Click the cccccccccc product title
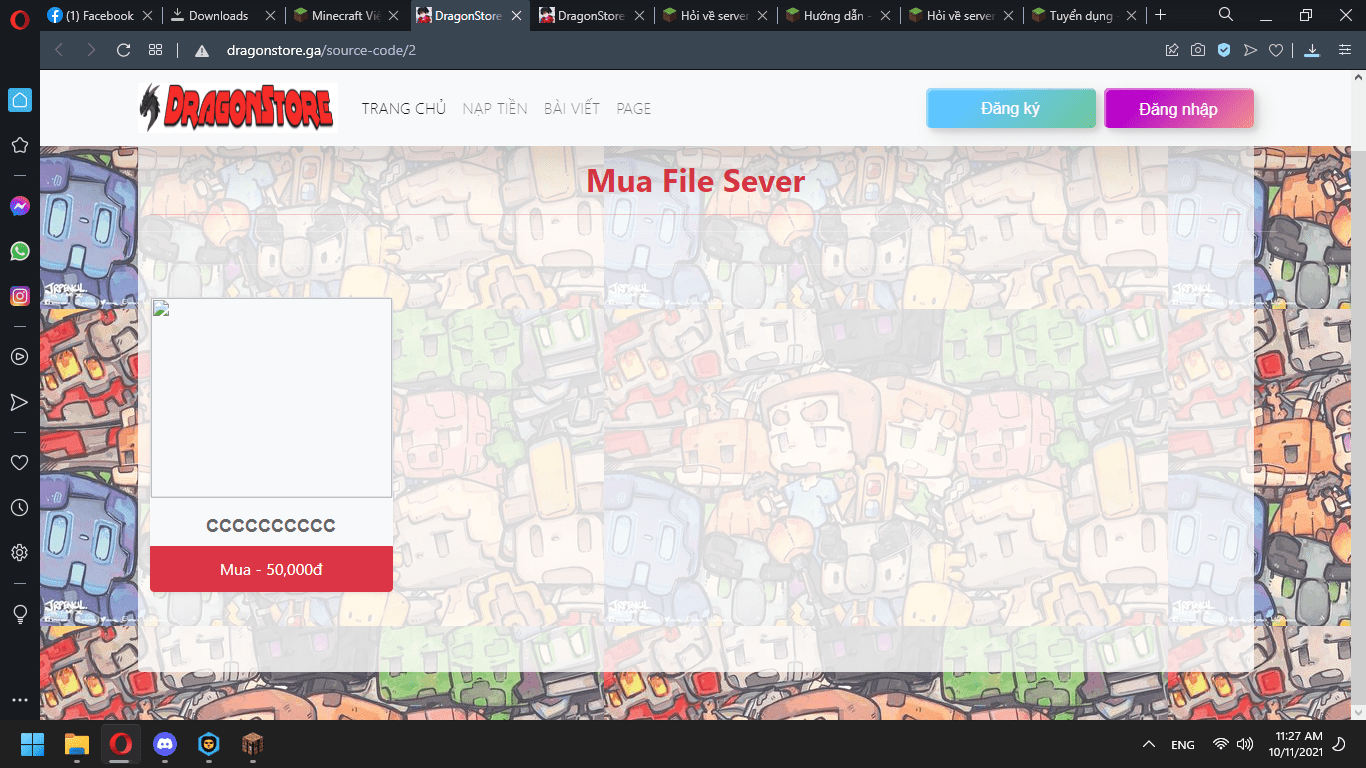Viewport: 1366px width, 768px height. [x=271, y=525]
